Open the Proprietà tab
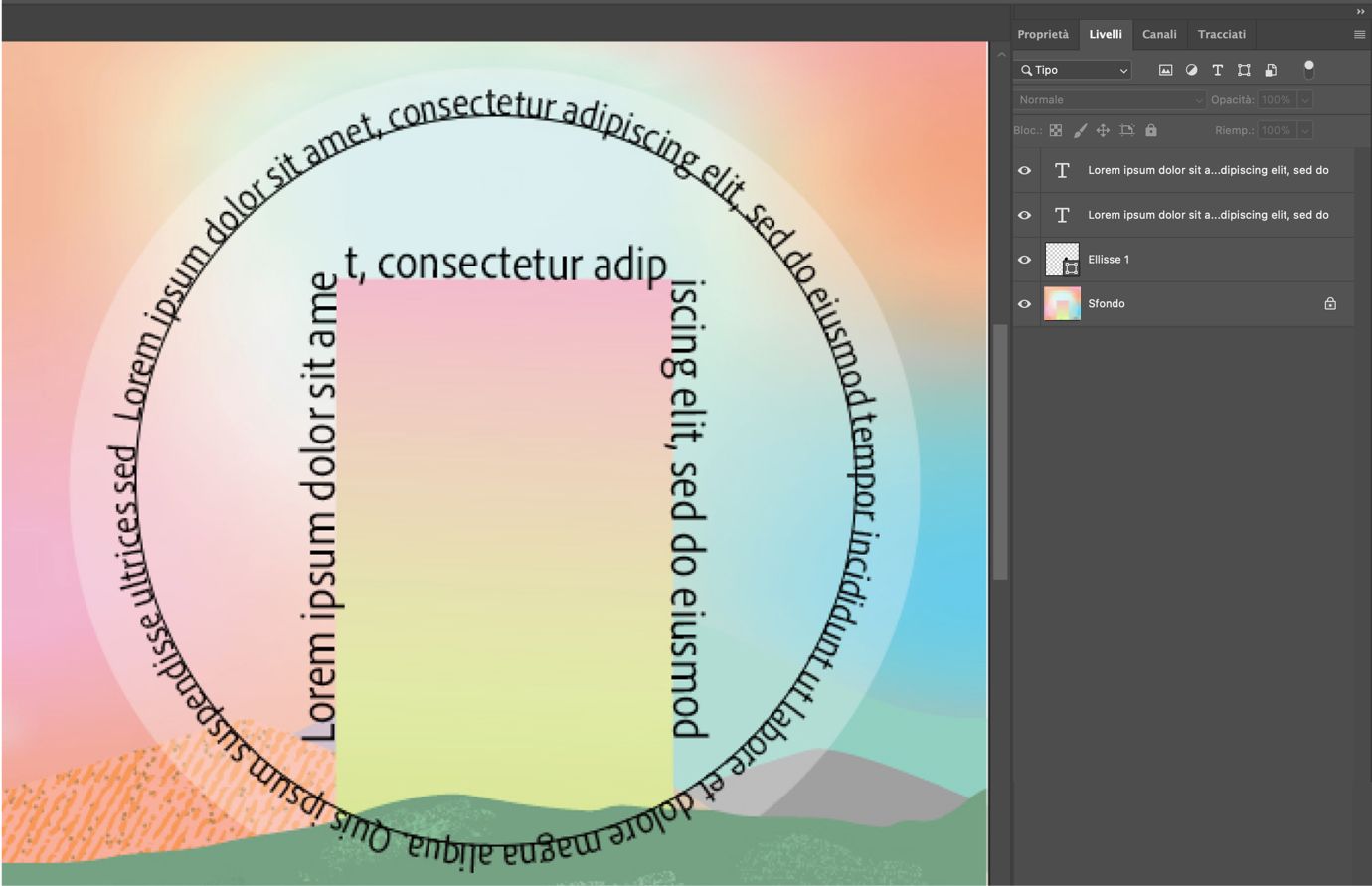Viewport: 1372px width, 886px height. tap(1044, 34)
